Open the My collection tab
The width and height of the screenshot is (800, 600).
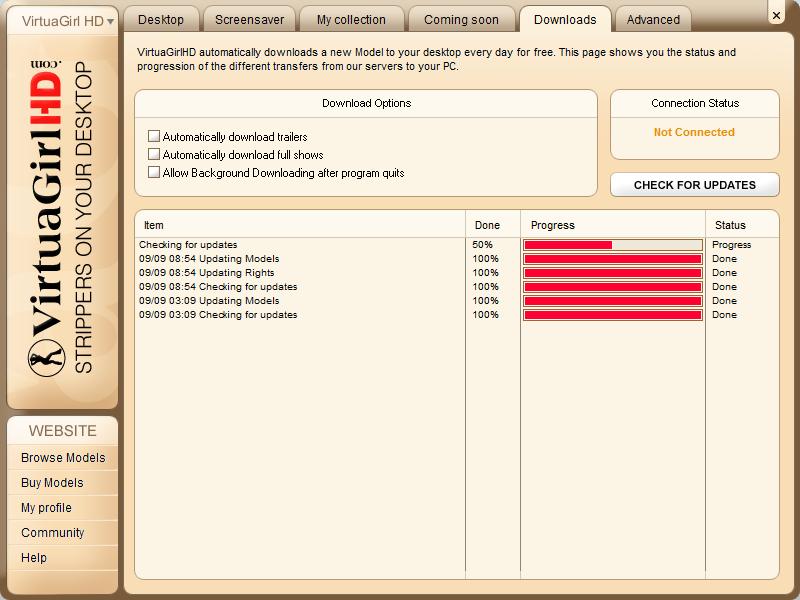click(352, 20)
